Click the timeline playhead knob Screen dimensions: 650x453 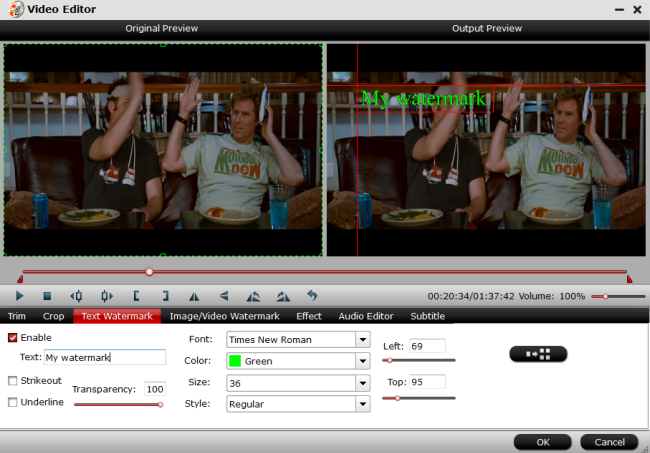click(x=149, y=272)
